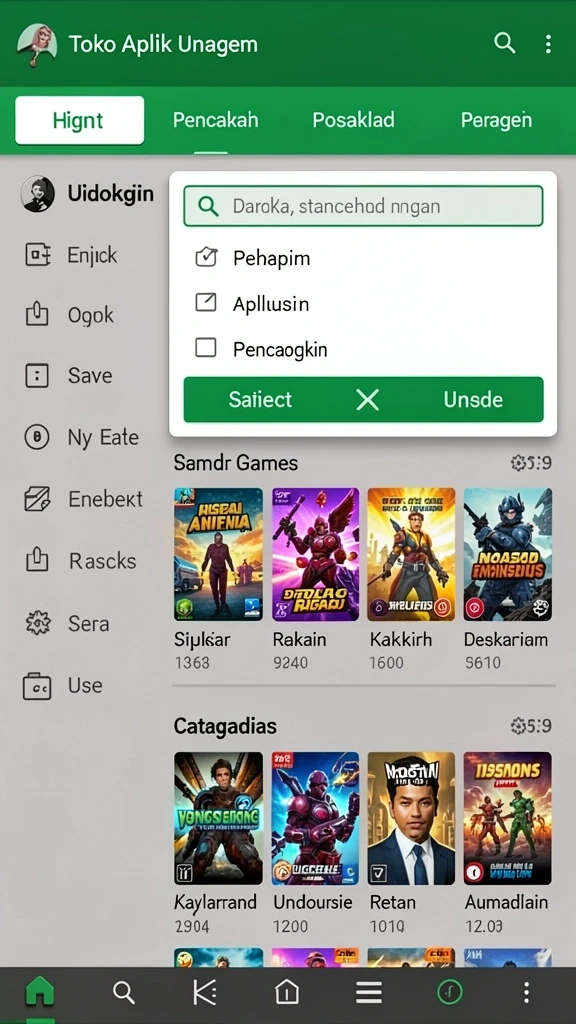Screen dimensions: 576x1024
Task: Toggle the Apllusin checkbox
Action: pyautogui.click(x=206, y=302)
